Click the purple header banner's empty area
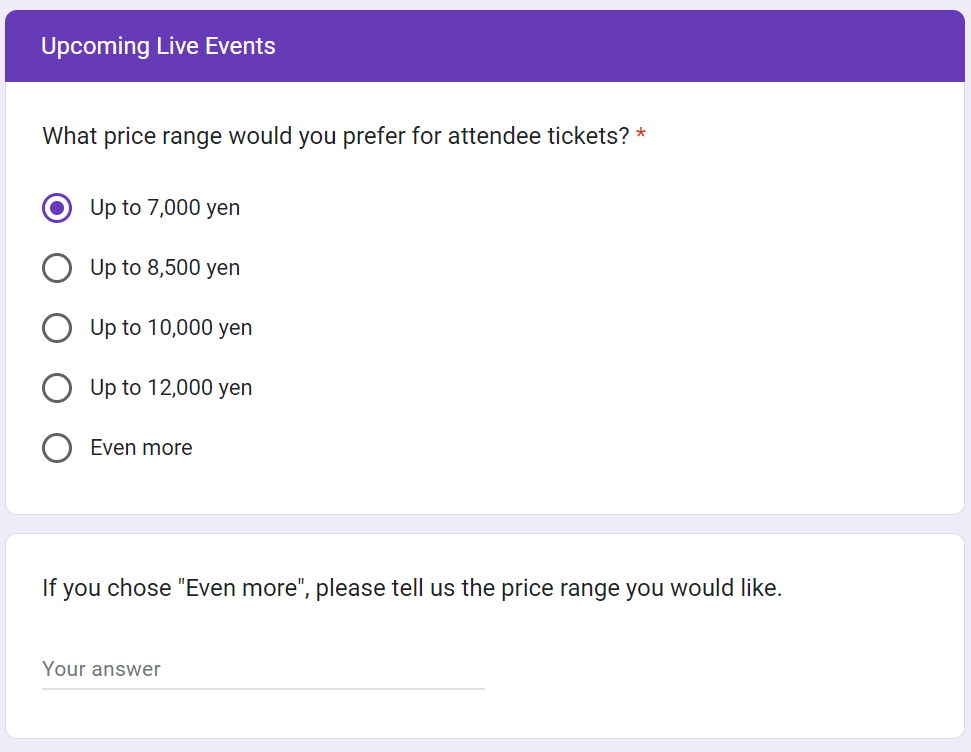This screenshot has height=752, width=971. tap(620, 46)
